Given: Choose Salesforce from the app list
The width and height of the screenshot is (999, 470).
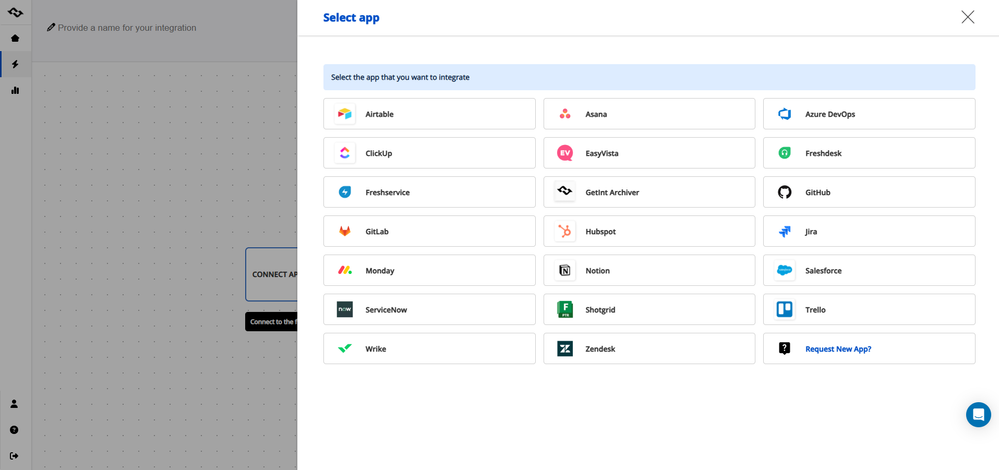Looking at the screenshot, I should pos(869,271).
